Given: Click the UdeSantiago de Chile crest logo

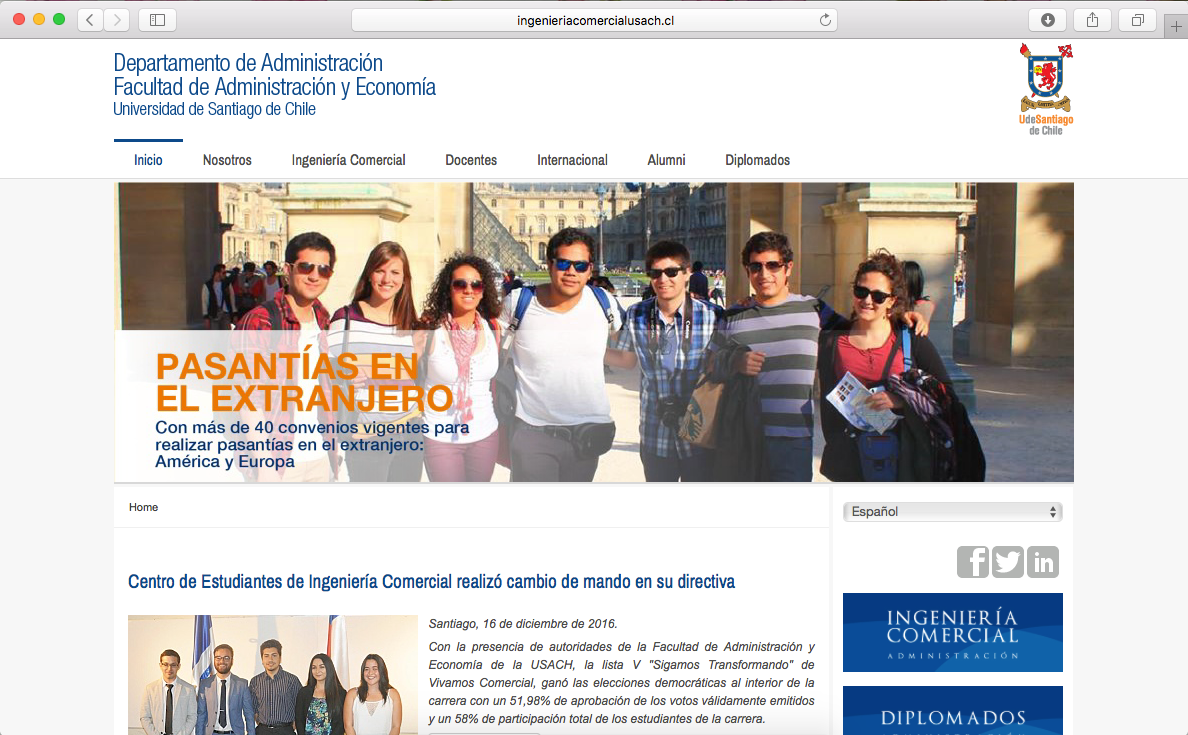Looking at the screenshot, I should click(1046, 89).
